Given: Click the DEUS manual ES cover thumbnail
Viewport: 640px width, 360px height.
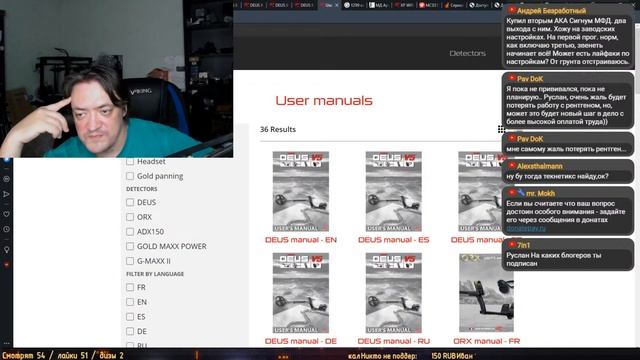Looking at the screenshot, I should coord(393,191).
